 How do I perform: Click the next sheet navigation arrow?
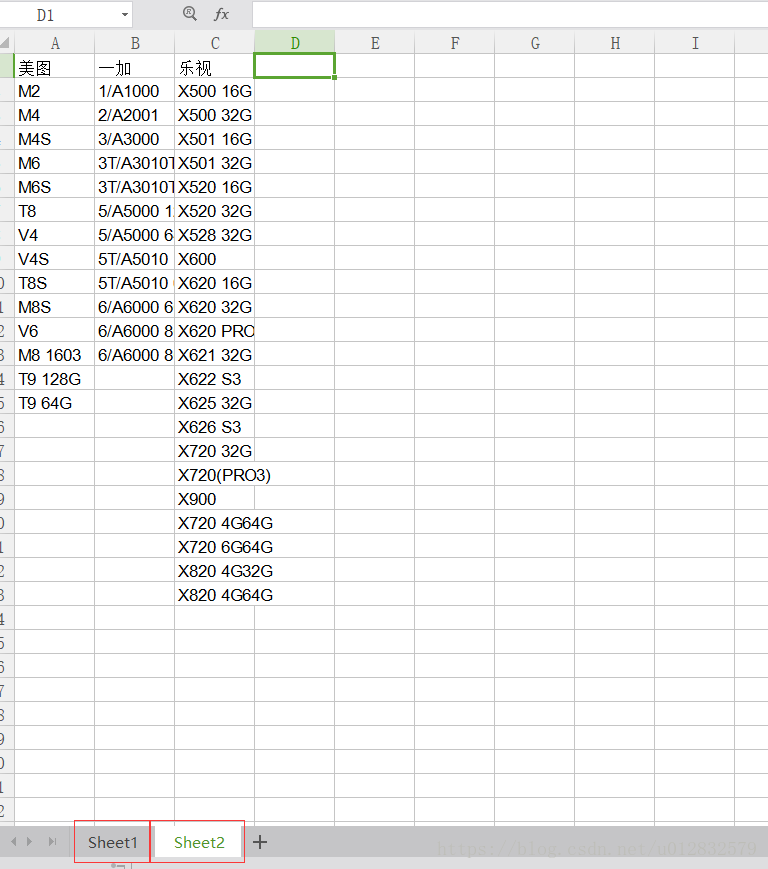[x=29, y=842]
